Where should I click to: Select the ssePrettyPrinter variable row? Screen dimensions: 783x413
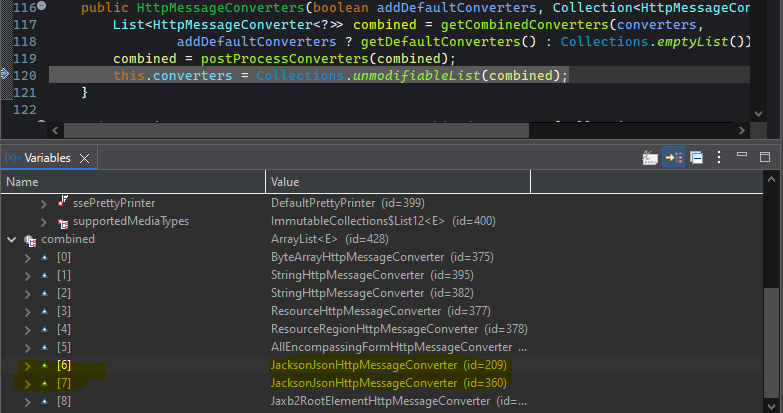coord(382,203)
